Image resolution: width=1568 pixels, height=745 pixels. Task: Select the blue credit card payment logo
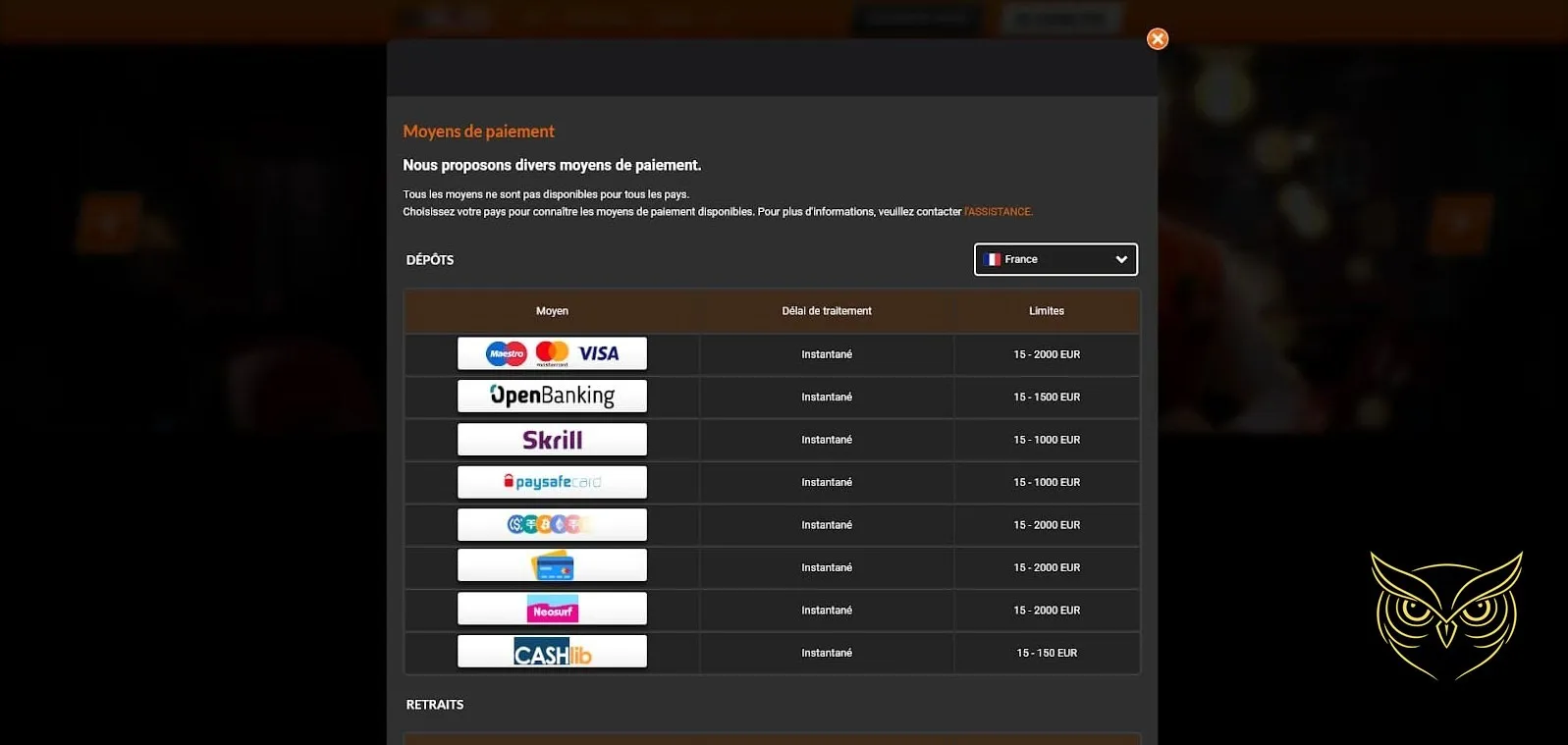click(552, 566)
